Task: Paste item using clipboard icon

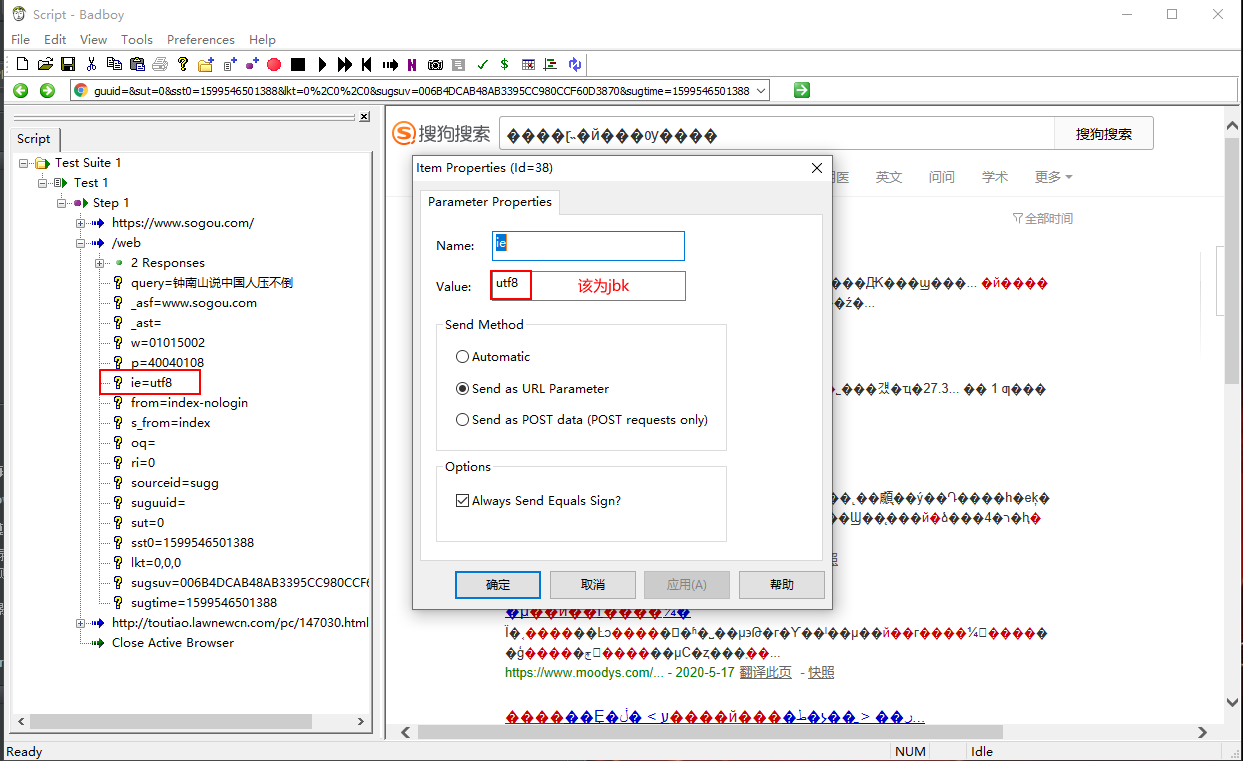Action: point(137,64)
